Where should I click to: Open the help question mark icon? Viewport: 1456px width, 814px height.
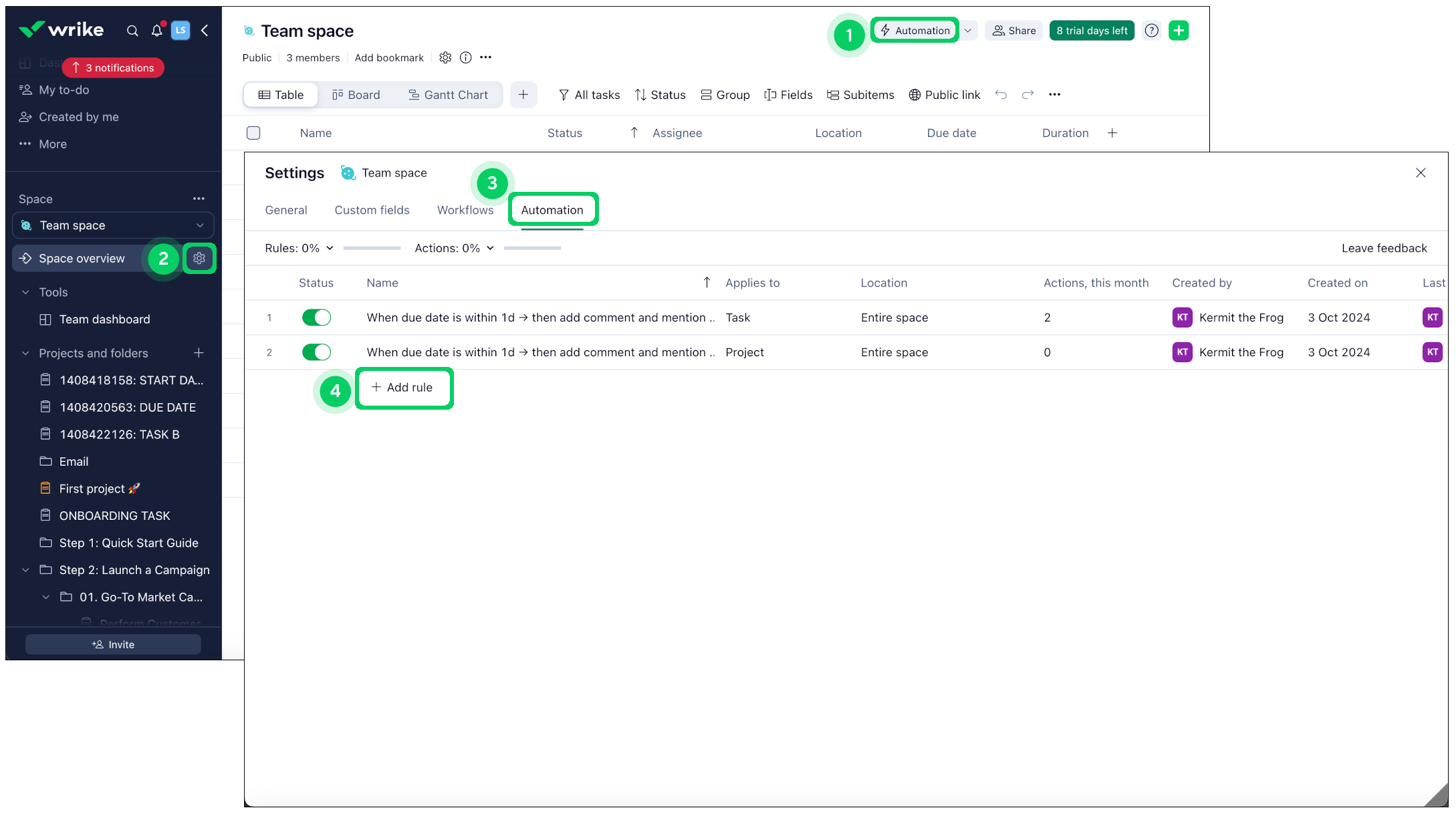1151,31
